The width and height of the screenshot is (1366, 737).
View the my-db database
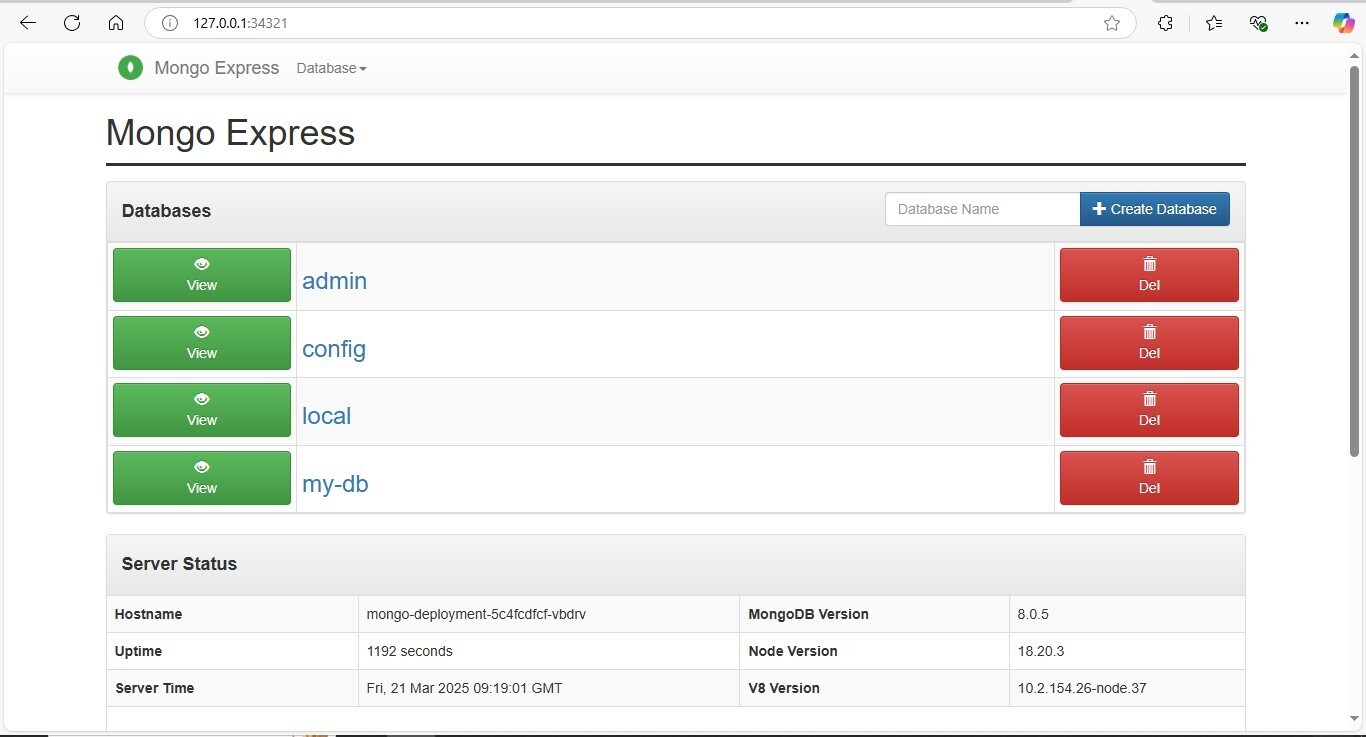(202, 478)
